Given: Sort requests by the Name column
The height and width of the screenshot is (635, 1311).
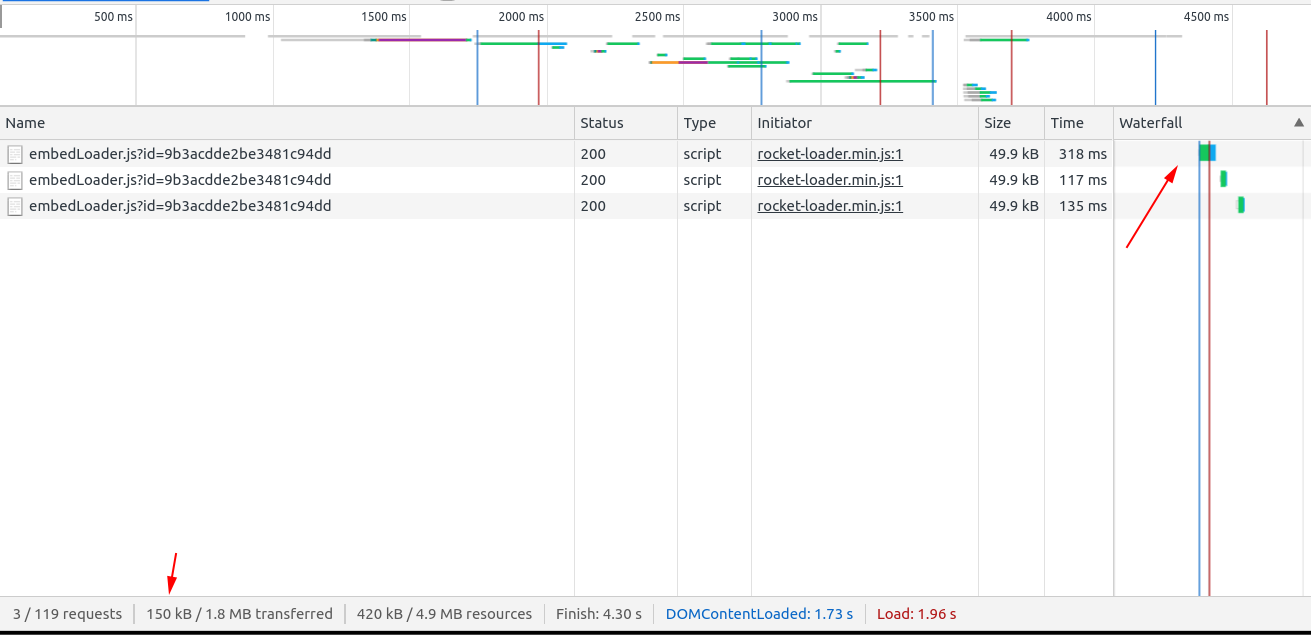Looking at the screenshot, I should 25,123.
